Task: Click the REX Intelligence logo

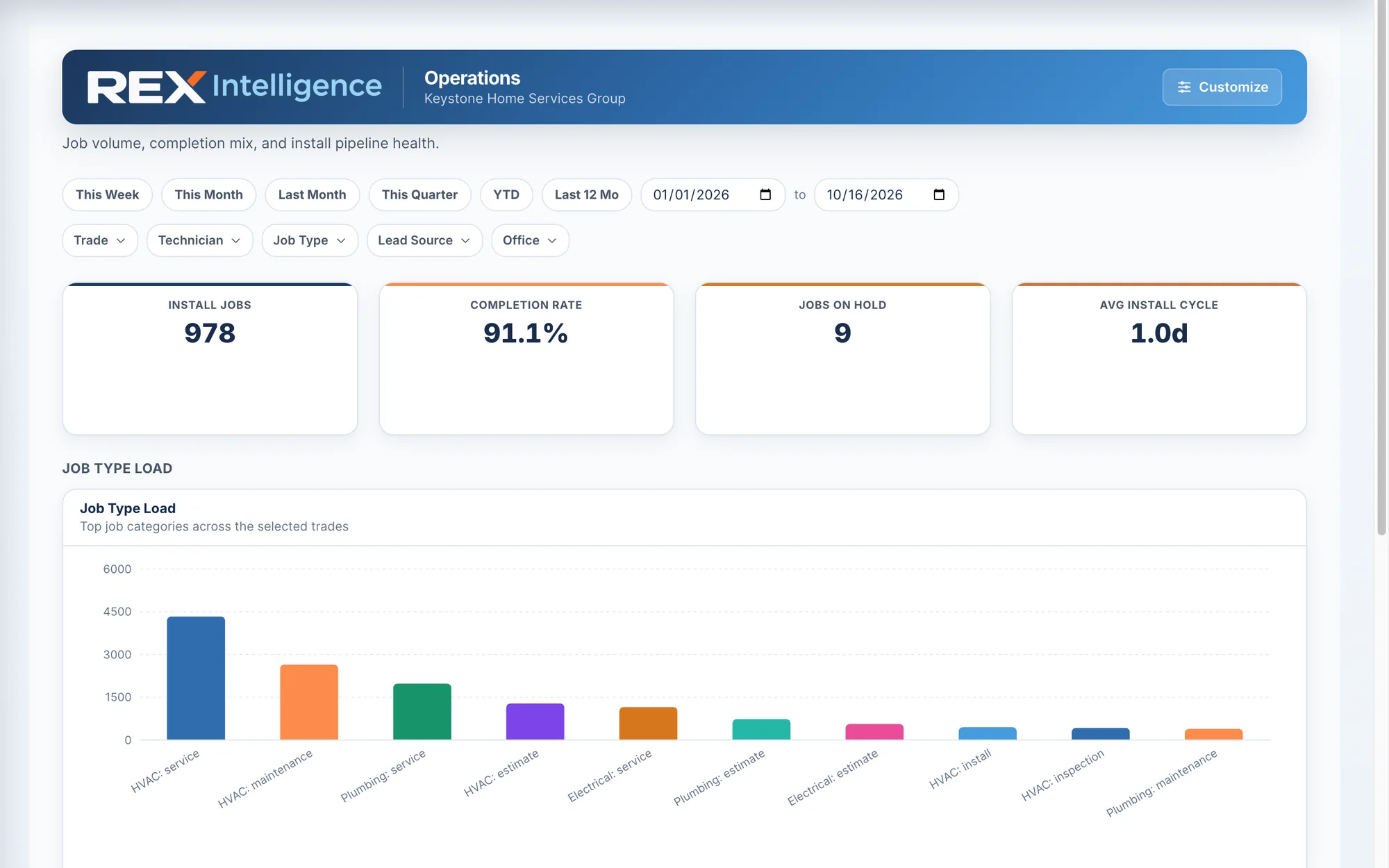Action: point(234,87)
